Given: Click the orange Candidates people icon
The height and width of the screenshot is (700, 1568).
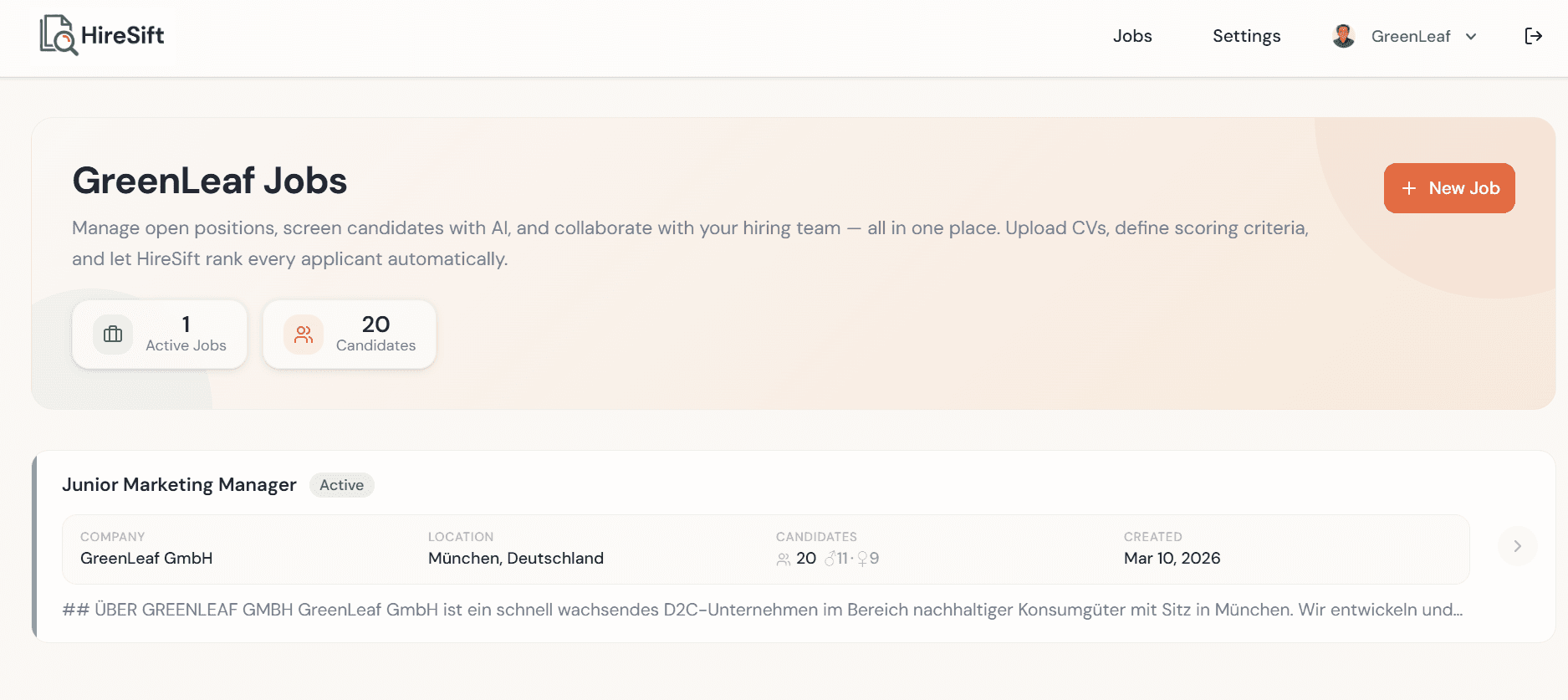Looking at the screenshot, I should [x=304, y=335].
